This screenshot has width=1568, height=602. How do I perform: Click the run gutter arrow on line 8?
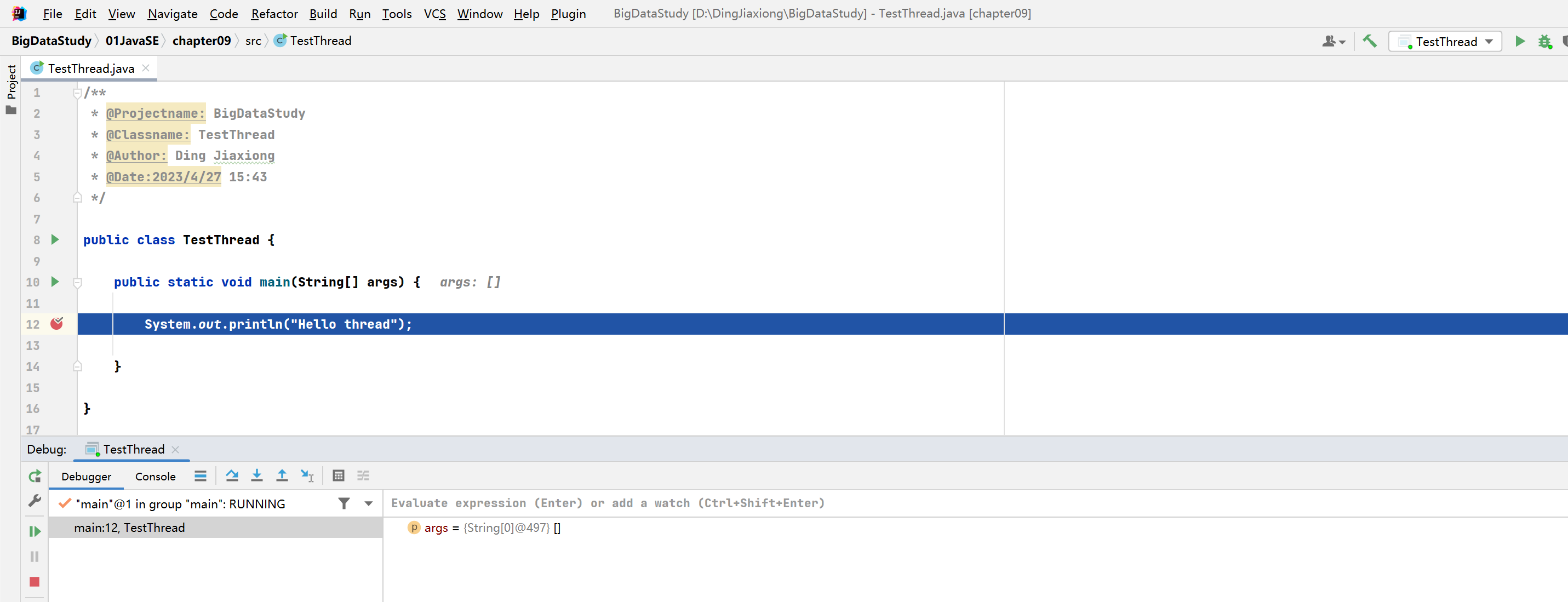[55, 239]
